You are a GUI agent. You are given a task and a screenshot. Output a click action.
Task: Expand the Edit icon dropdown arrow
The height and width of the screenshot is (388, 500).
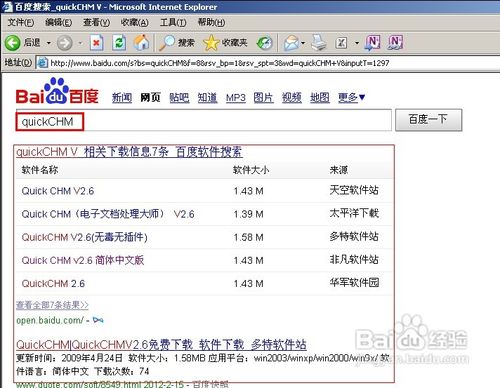(357, 43)
